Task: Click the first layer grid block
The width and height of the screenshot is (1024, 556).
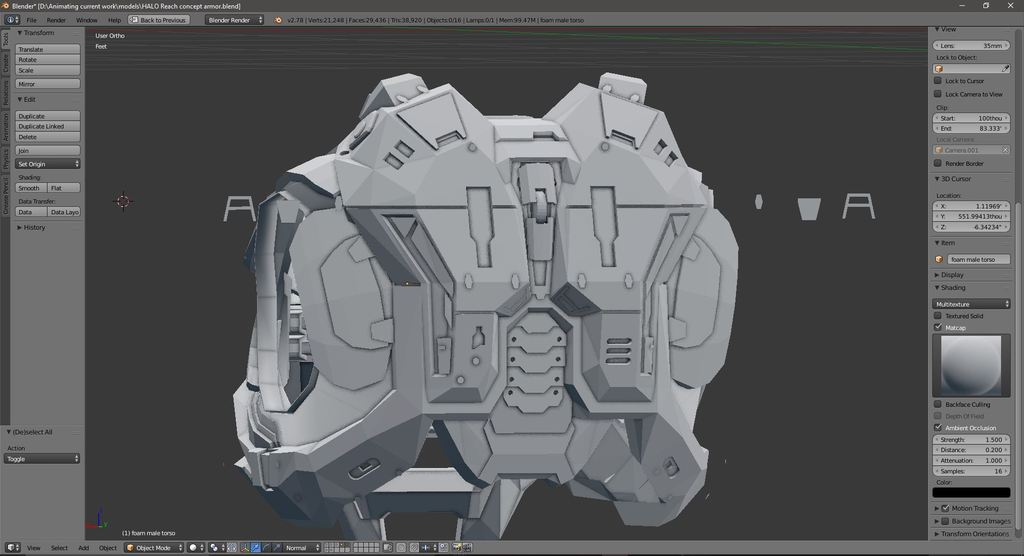Action: point(337,548)
